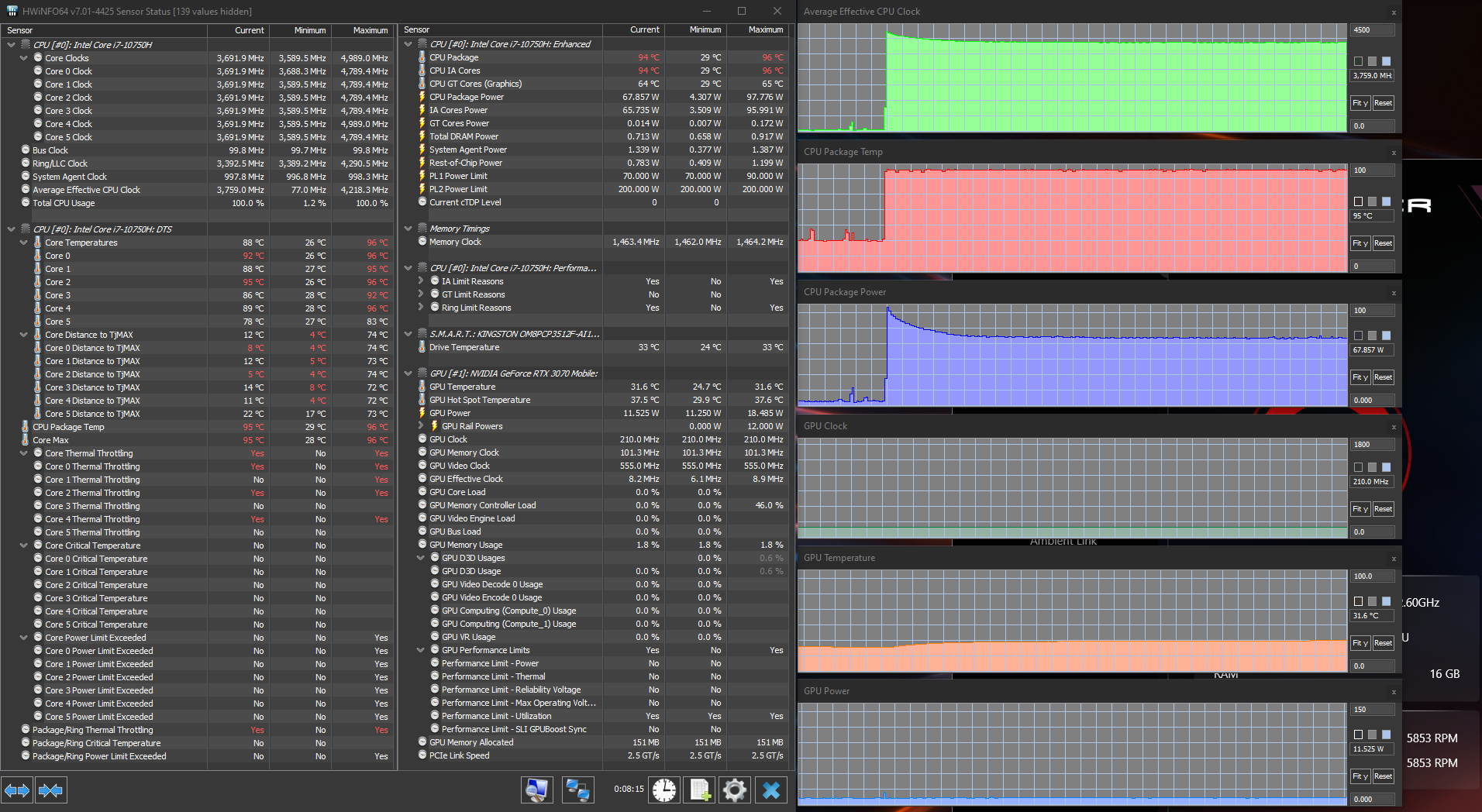Click light-blue color swatch in CPU Clock graph
This screenshot has width=1482, height=812.
tap(1386, 61)
